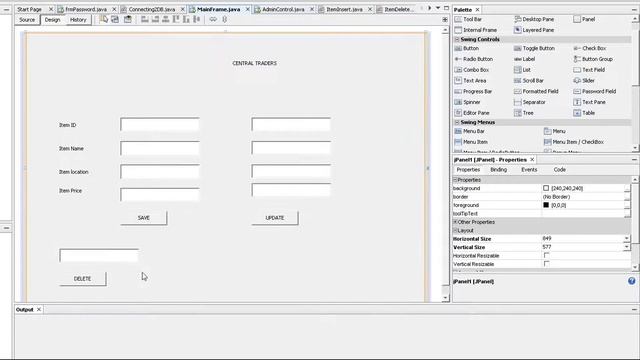
Task: Click Center Horizontally toolbar icon
Action: (165, 19)
